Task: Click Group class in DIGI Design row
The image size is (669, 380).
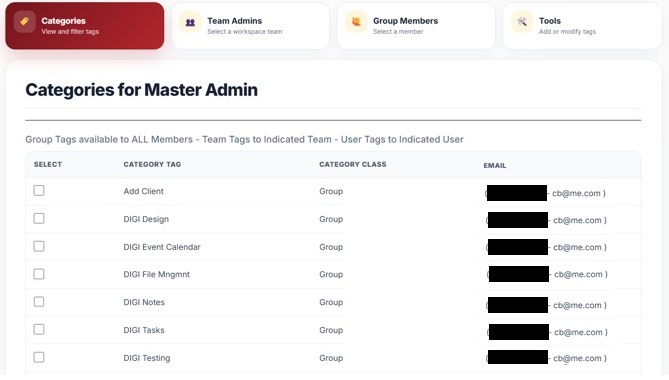Action: pos(331,219)
